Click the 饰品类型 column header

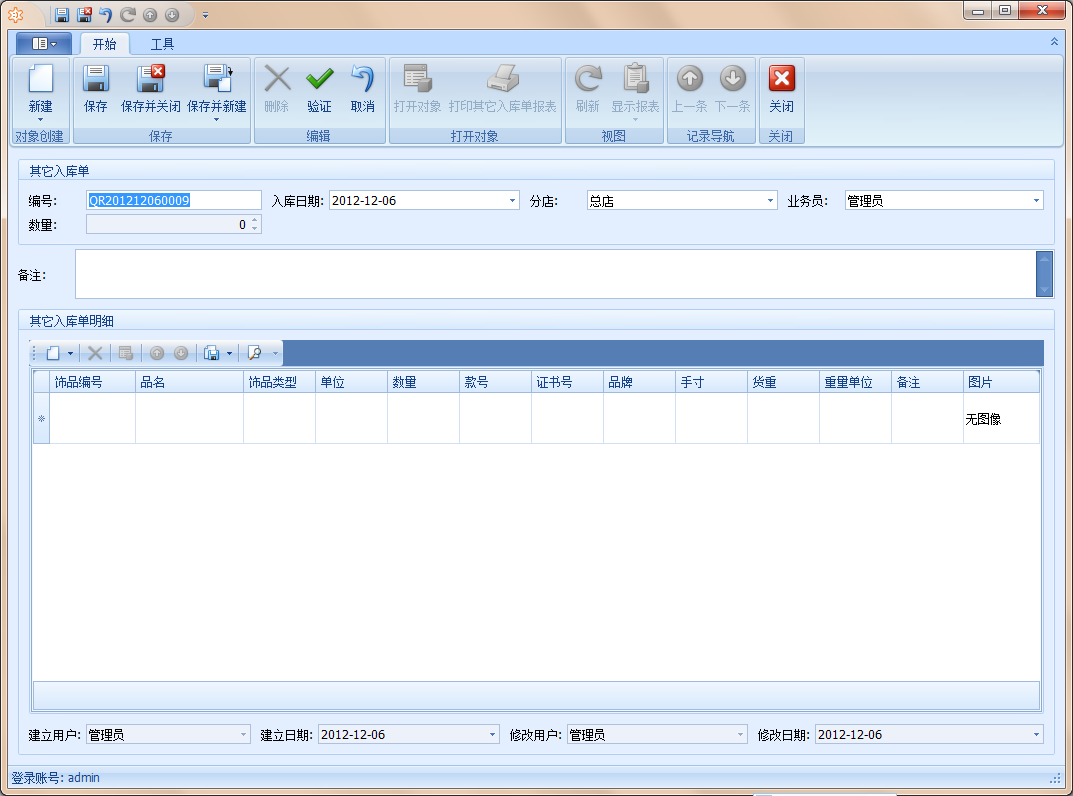click(x=280, y=382)
